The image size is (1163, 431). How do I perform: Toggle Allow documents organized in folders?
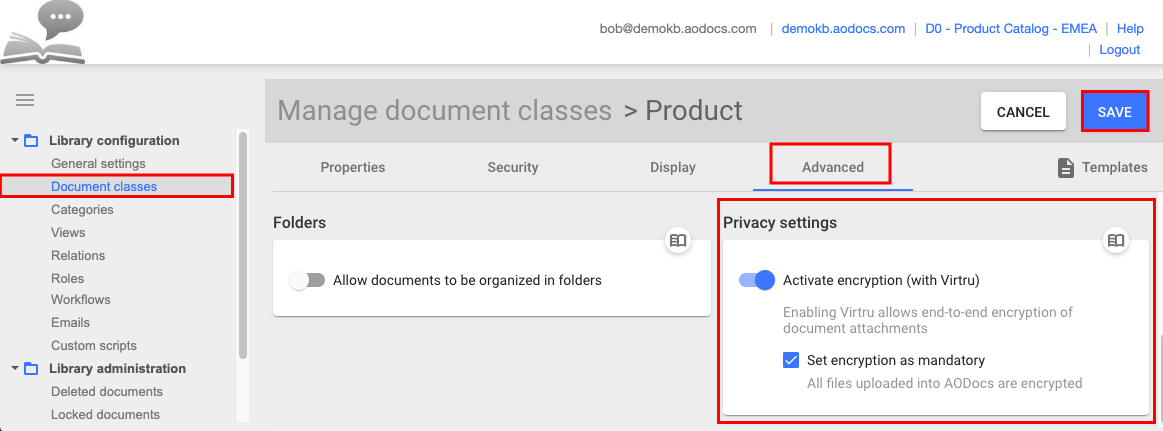click(307, 280)
